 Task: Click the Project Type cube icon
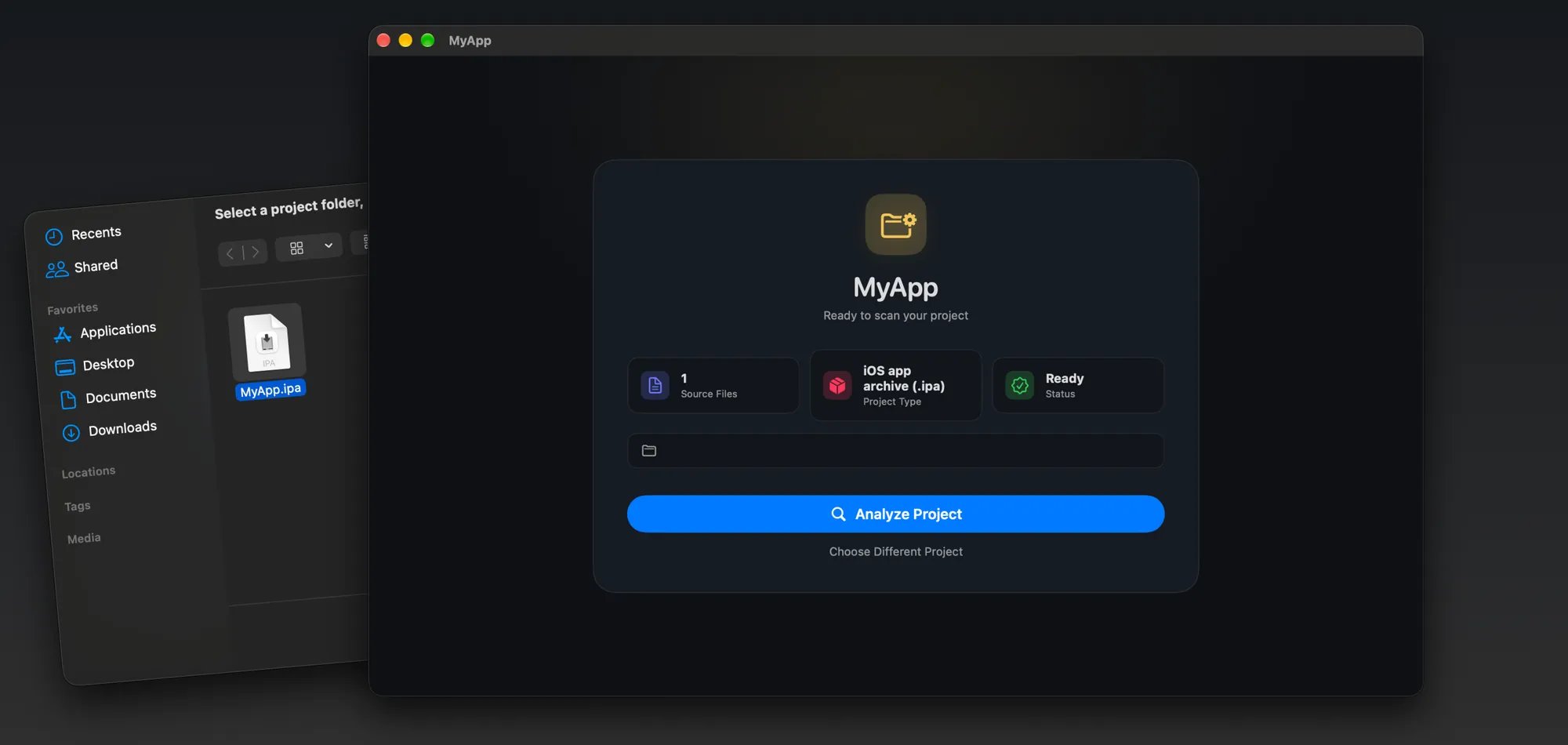pos(837,385)
